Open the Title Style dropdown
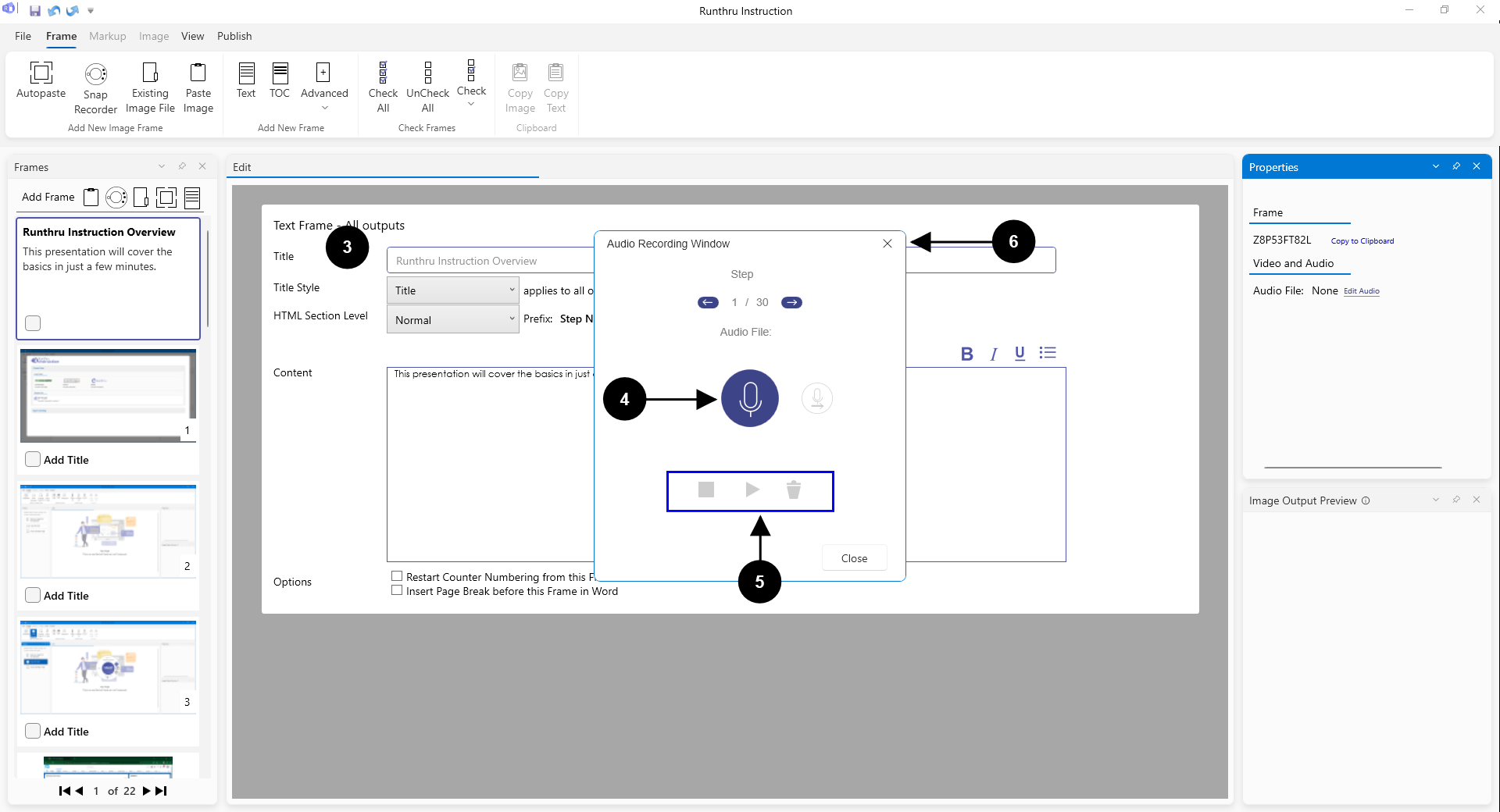Screen dimensions: 1500x812 coord(452,290)
